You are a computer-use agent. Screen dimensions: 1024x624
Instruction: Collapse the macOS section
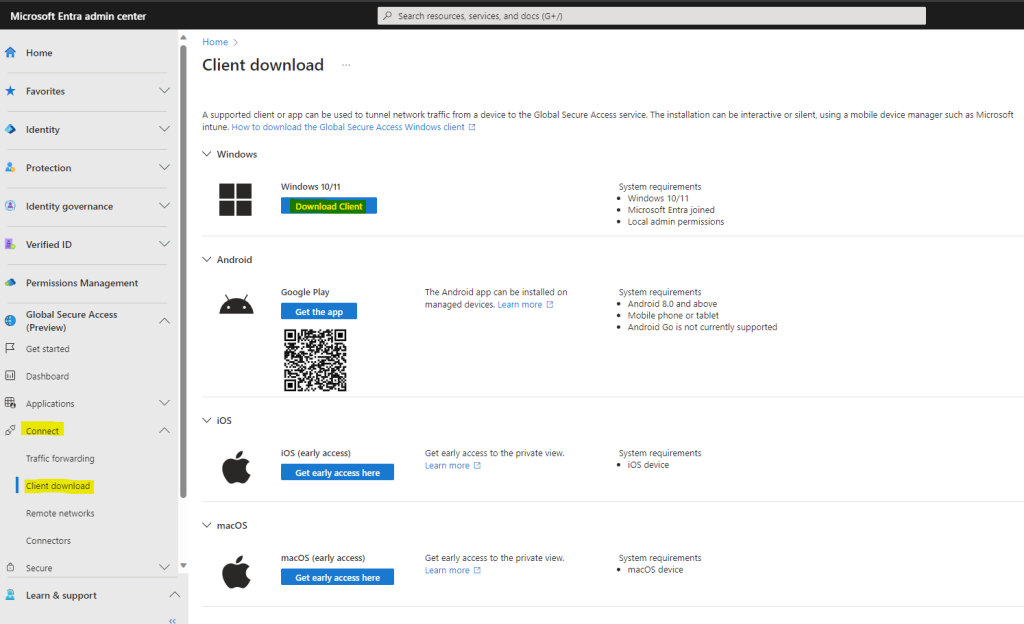(207, 525)
